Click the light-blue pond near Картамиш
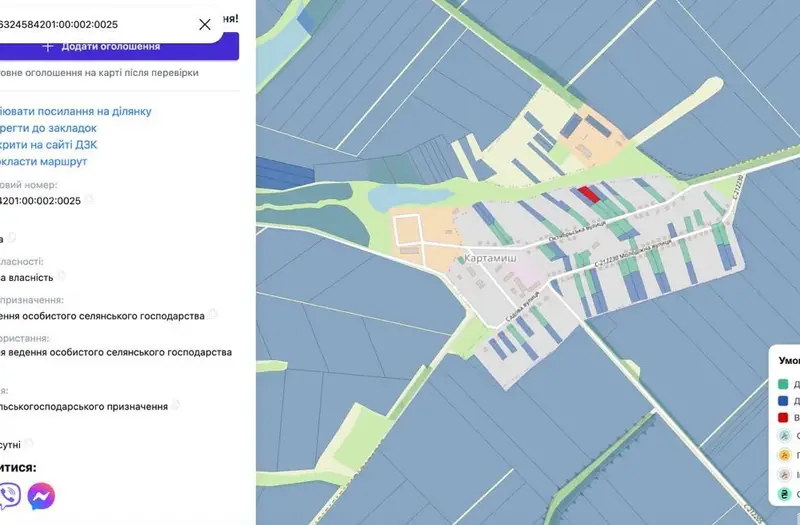This screenshot has height=525, width=800. (410, 197)
